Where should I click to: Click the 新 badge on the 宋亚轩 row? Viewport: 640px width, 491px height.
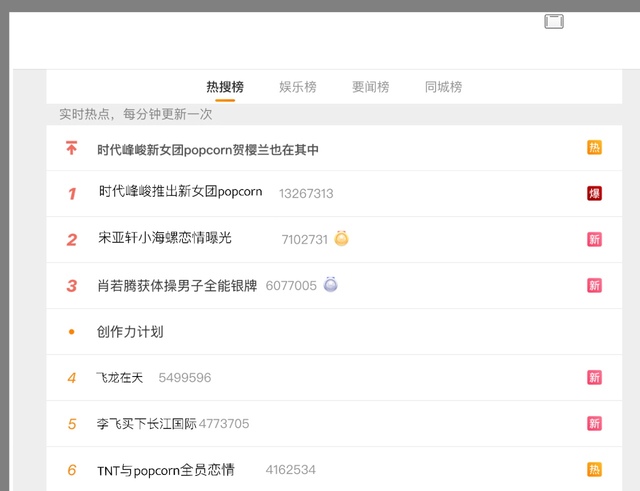(x=594, y=239)
